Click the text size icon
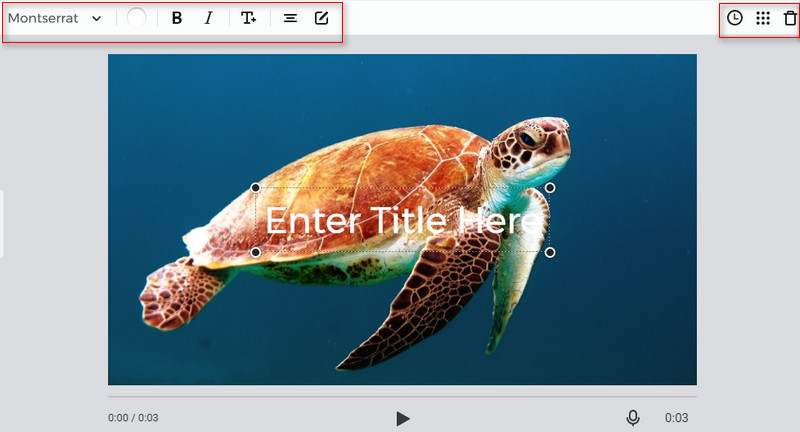 (x=248, y=18)
